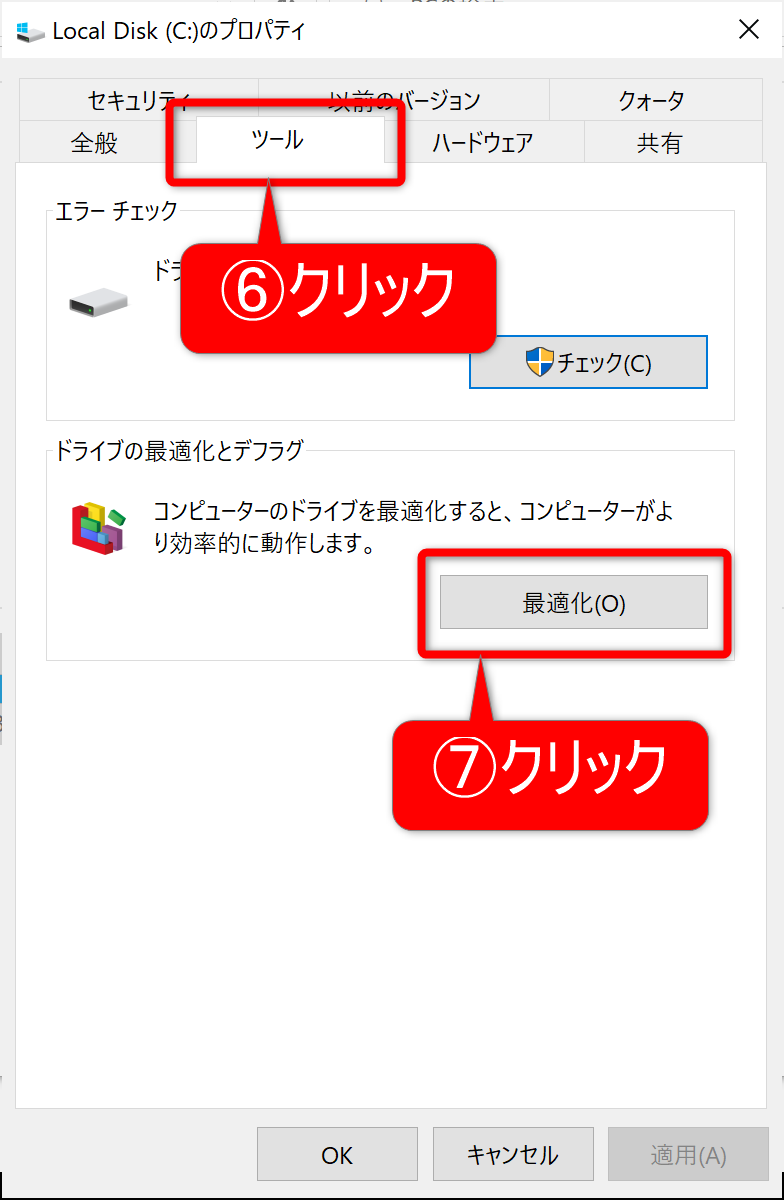Click the window title Local Disk (C:)のプロパティ
This screenshot has height=1200, width=784.
point(179,31)
